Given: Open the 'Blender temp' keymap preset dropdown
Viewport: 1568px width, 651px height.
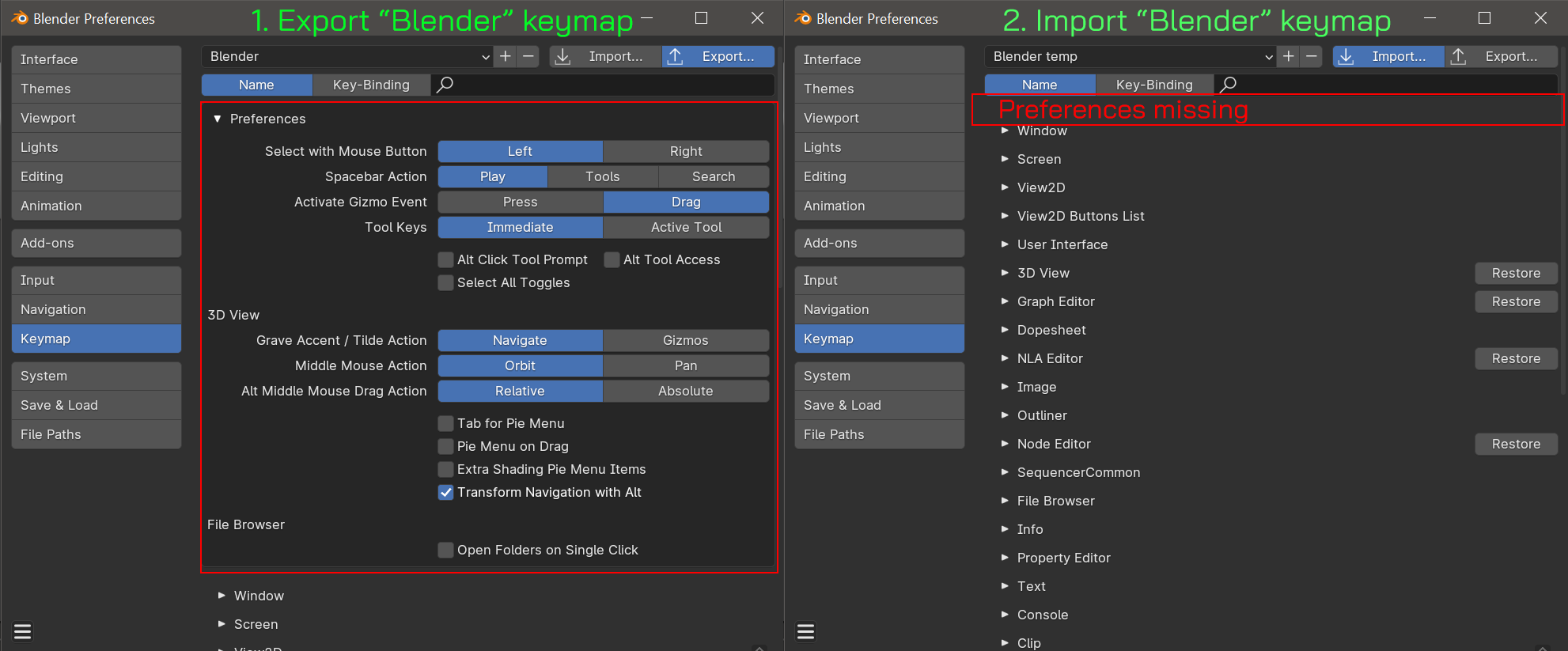Looking at the screenshot, I should tap(1131, 56).
